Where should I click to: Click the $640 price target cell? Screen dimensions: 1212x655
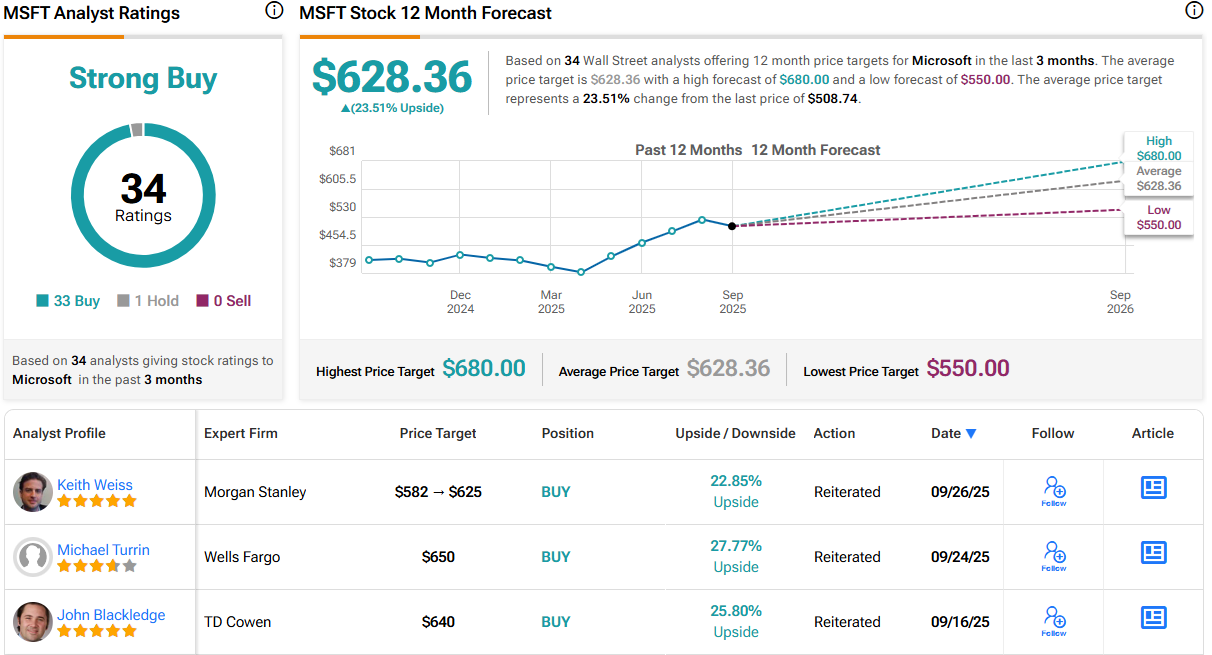(x=438, y=622)
